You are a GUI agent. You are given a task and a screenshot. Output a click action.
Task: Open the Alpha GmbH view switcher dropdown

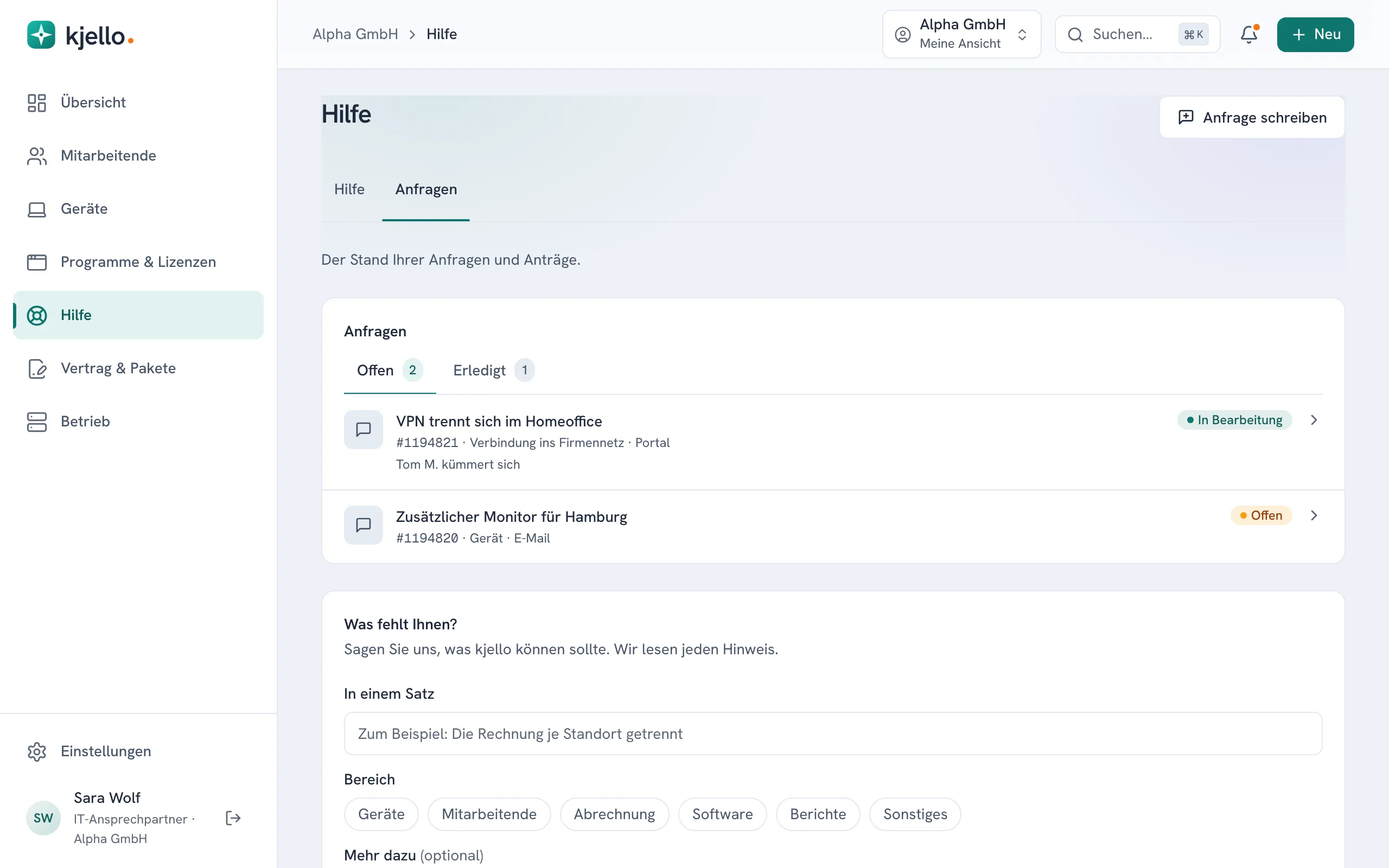[961, 34]
